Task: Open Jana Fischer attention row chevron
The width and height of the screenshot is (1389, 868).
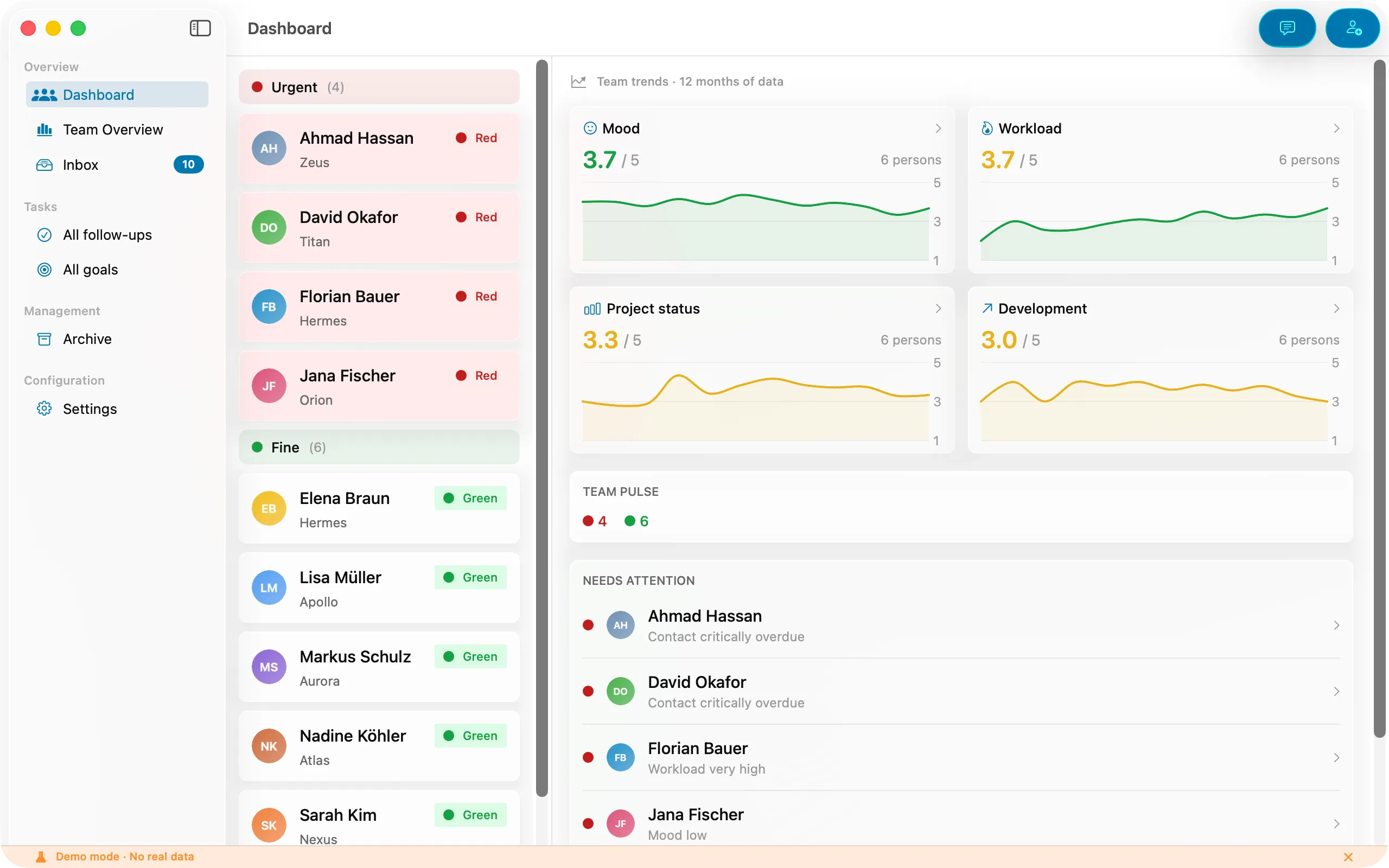Action: pos(1336,824)
